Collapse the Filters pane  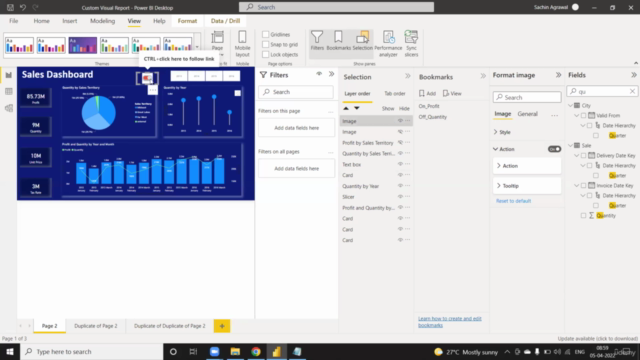tap(331, 74)
